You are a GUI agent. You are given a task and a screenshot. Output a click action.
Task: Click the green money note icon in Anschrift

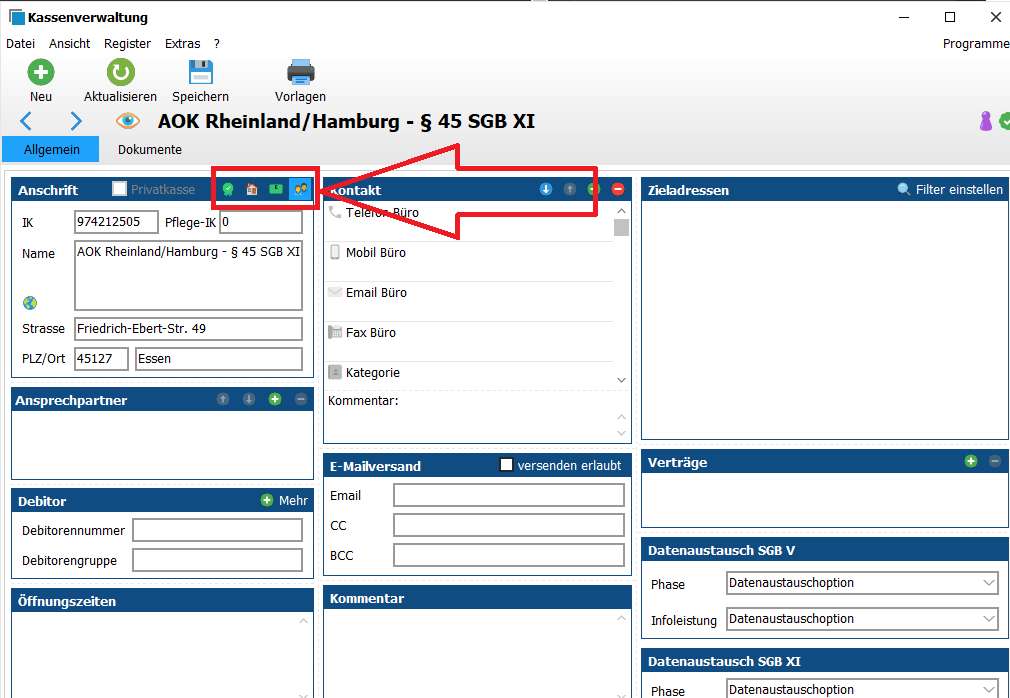pos(276,189)
